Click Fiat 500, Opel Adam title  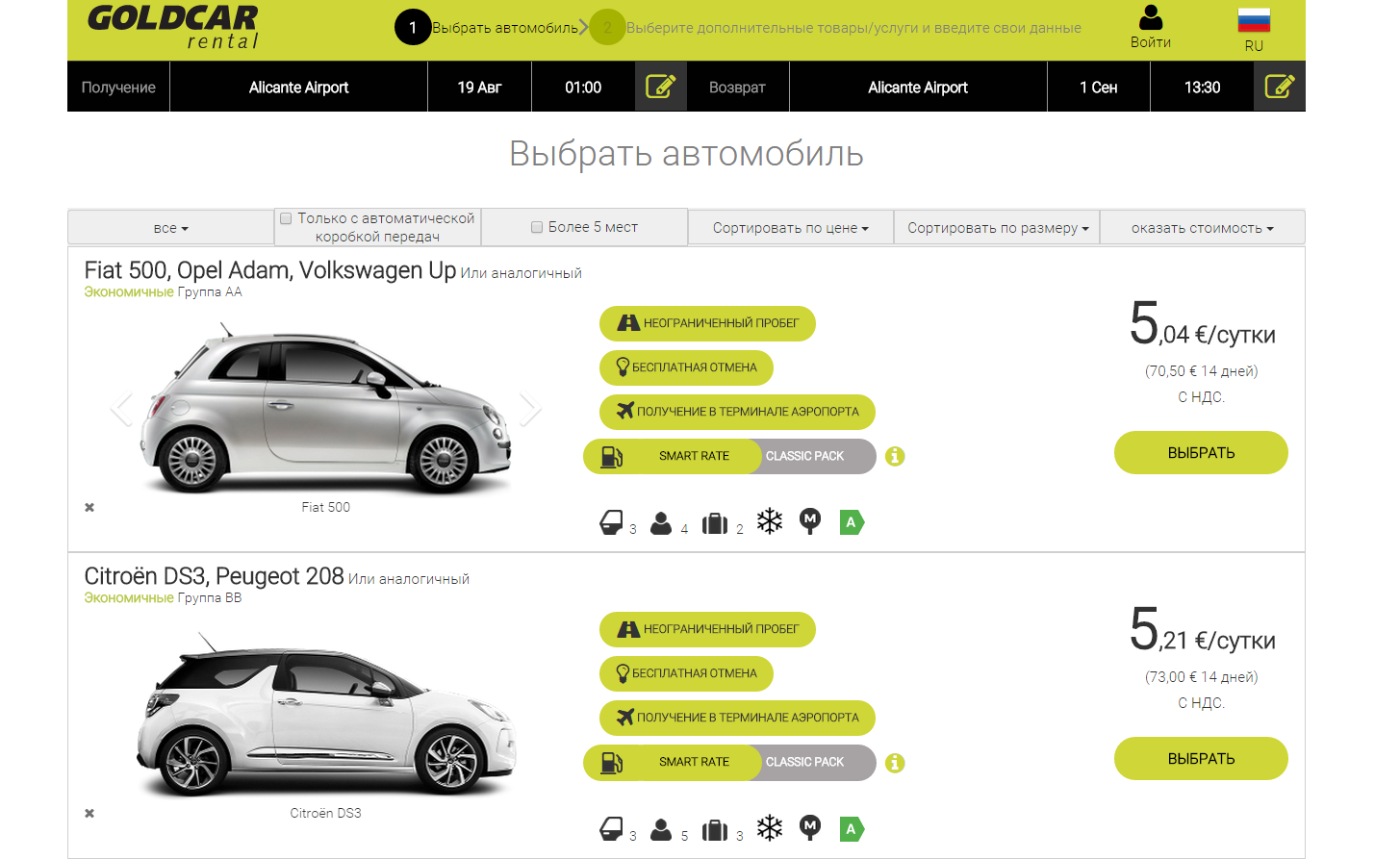(269, 270)
